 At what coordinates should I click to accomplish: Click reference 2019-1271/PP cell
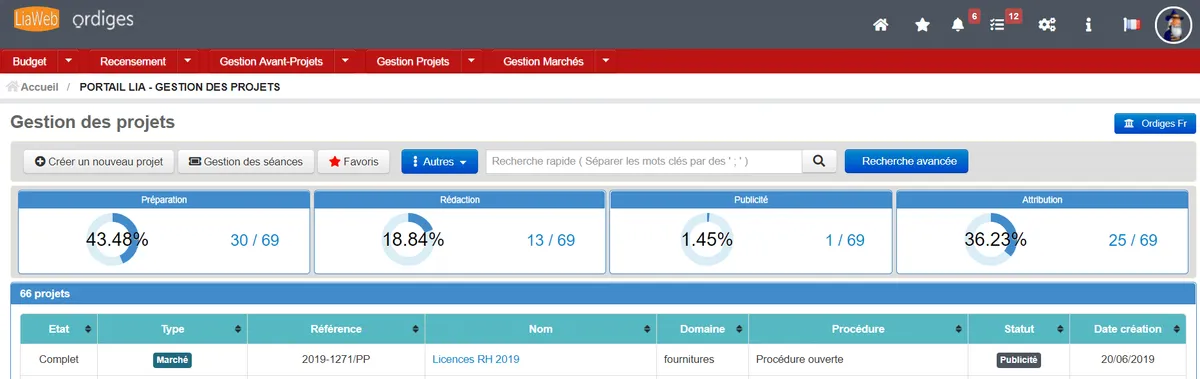coord(336,359)
